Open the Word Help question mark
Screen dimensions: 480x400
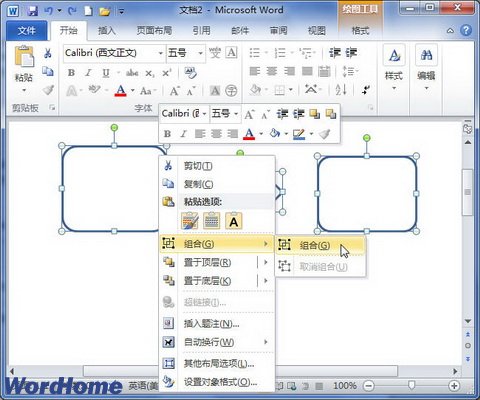pyautogui.click(x=466, y=30)
